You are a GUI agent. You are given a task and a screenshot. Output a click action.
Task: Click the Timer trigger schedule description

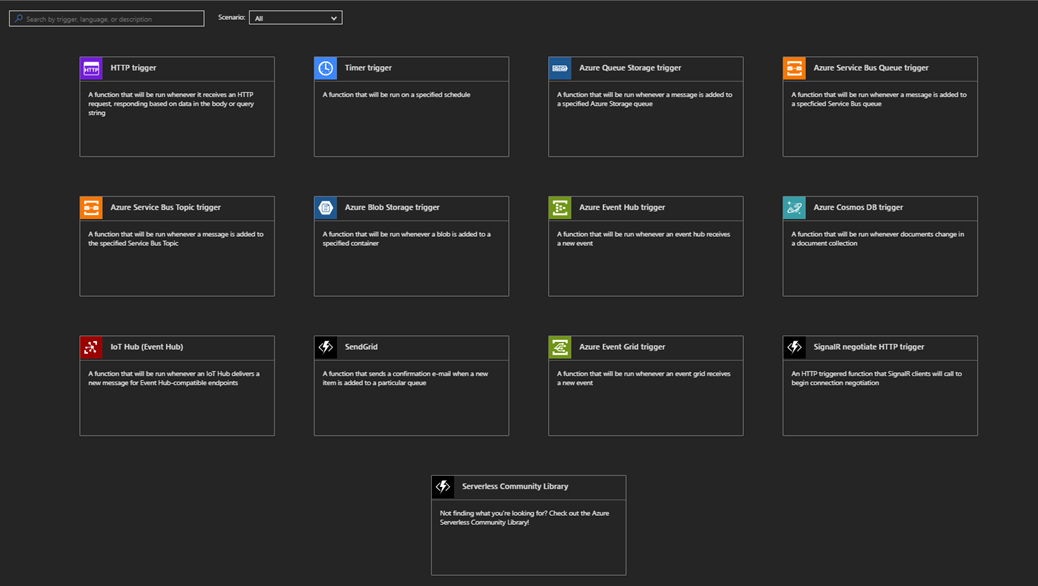pyautogui.click(x=397, y=95)
